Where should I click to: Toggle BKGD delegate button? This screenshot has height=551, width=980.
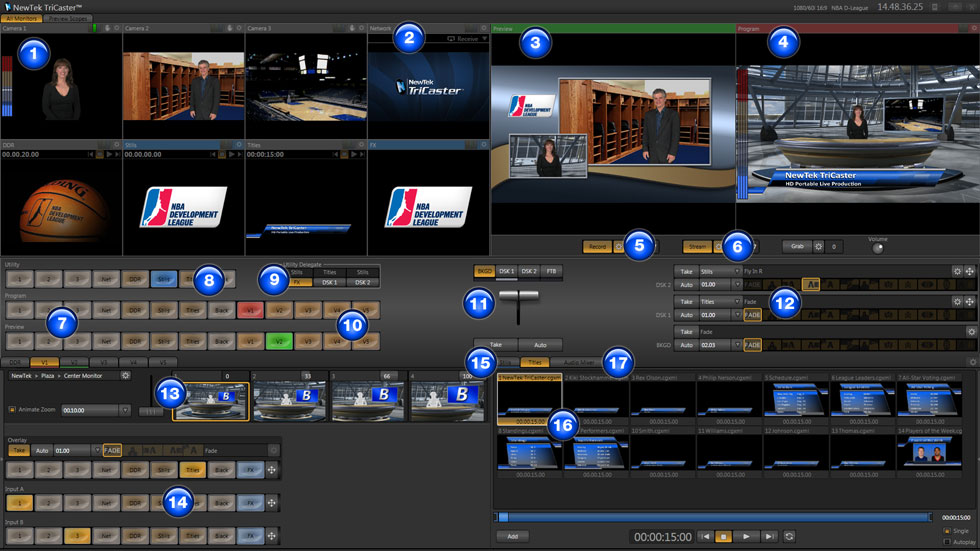(x=484, y=271)
